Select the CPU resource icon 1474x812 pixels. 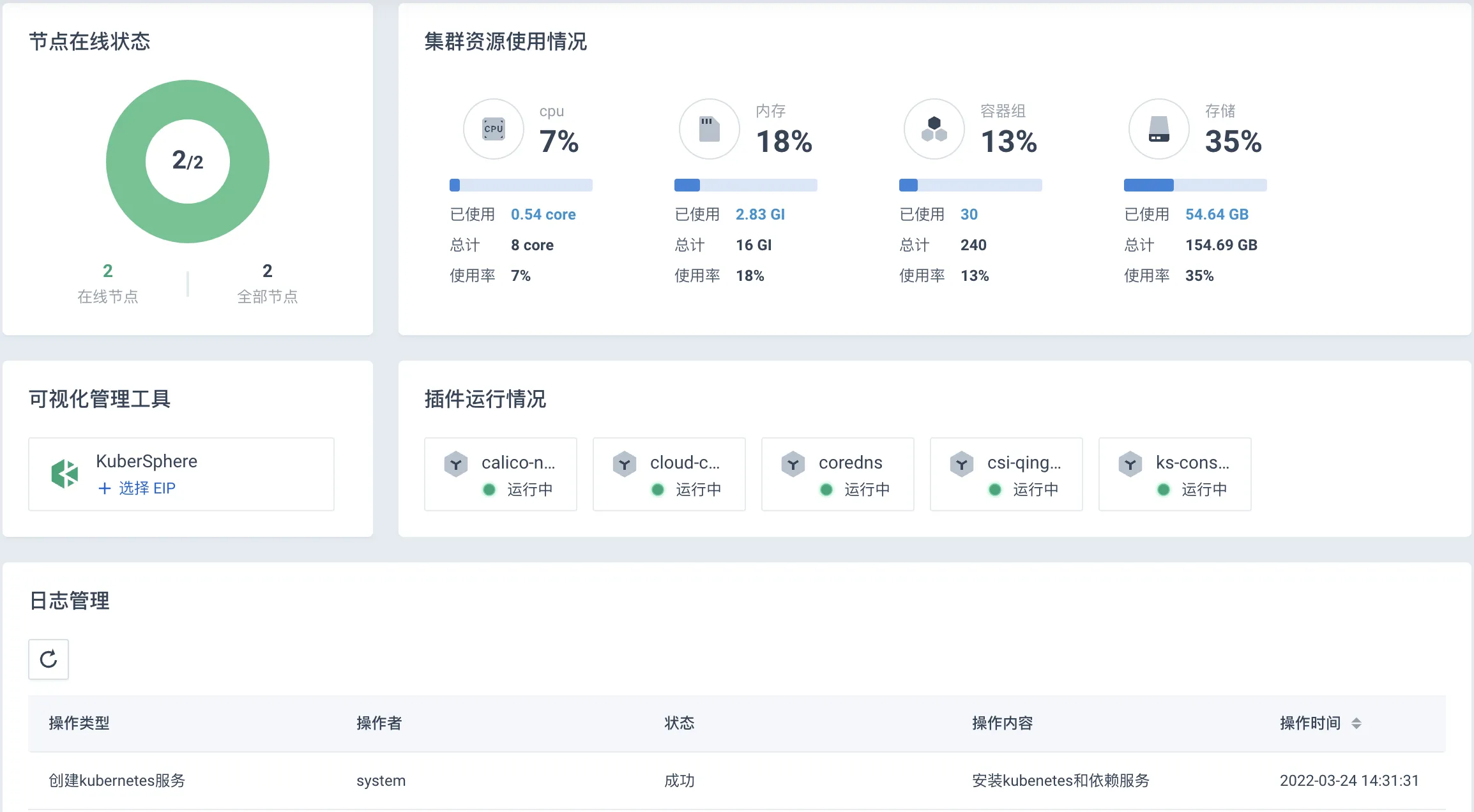pyautogui.click(x=493, y=129)
